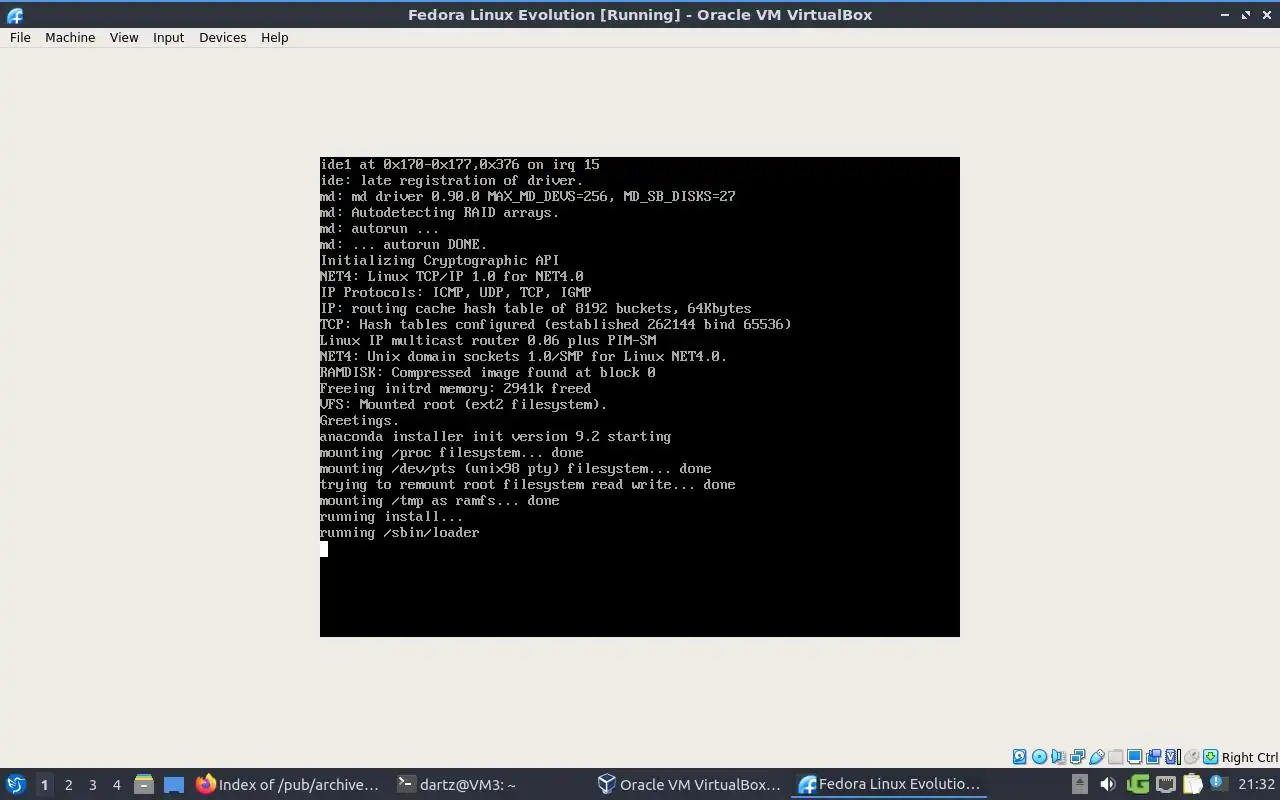The image size is (1280, 800).
Task: Click the 'Freeing initrd memory: 2941k freed' line
Action: pyautogui.click(x=455, y=389)
